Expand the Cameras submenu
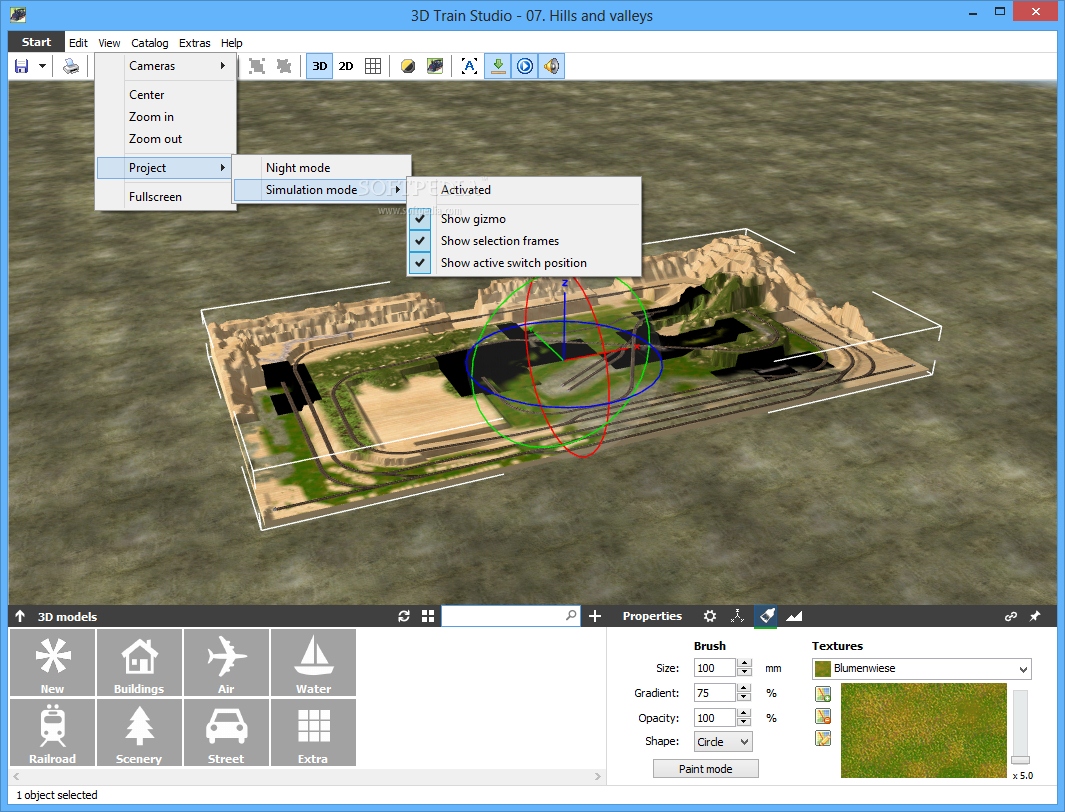This screenshot has height=812, width=1065. click(166, 66)
